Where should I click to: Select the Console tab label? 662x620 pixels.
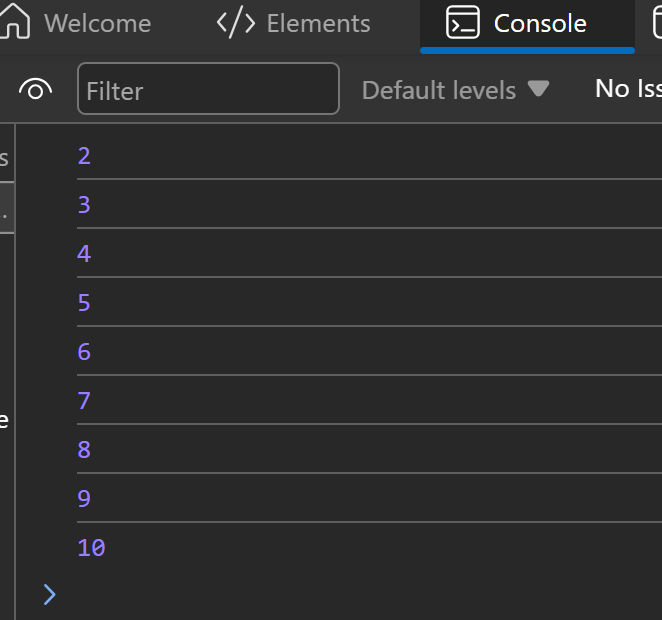coord(540,23)
